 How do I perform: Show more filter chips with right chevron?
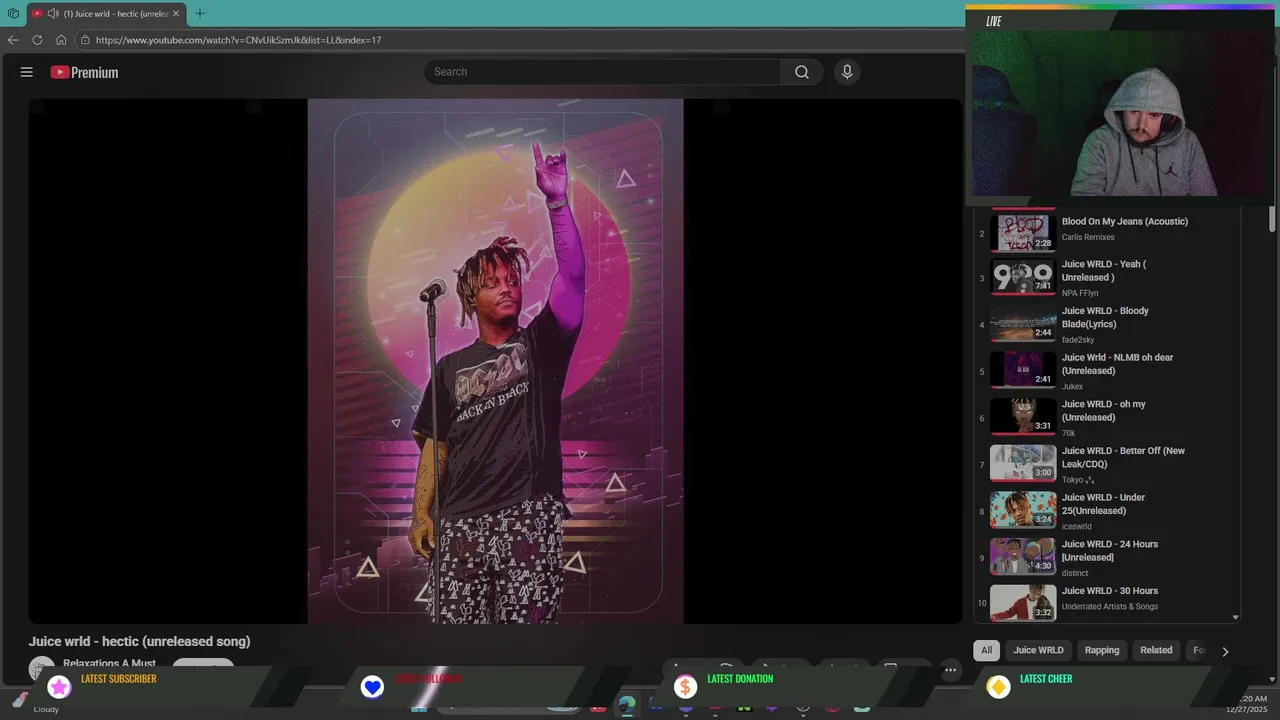(x=1225, y=651)
